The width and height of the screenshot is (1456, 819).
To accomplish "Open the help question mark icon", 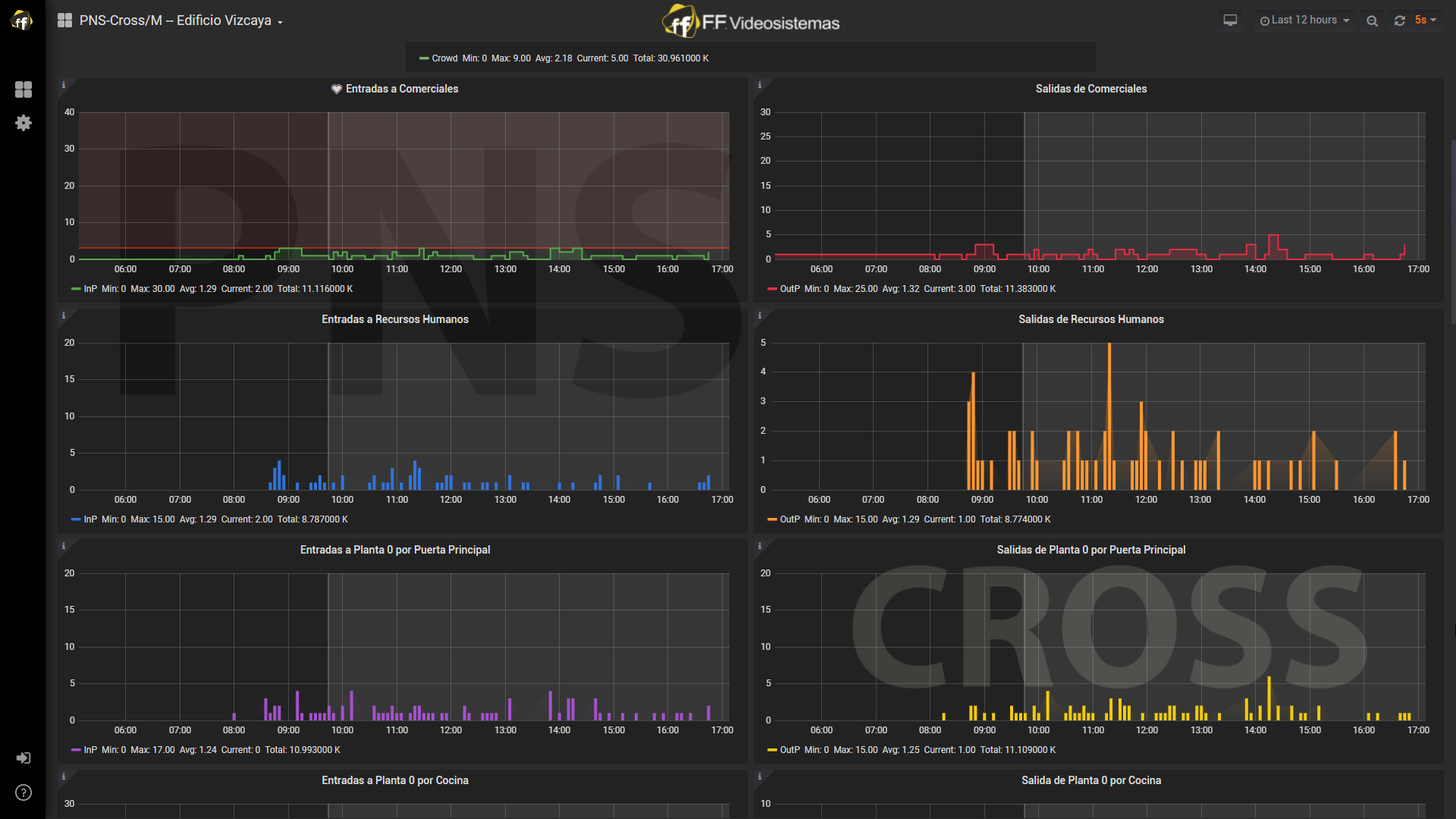I will click(24, 792).
